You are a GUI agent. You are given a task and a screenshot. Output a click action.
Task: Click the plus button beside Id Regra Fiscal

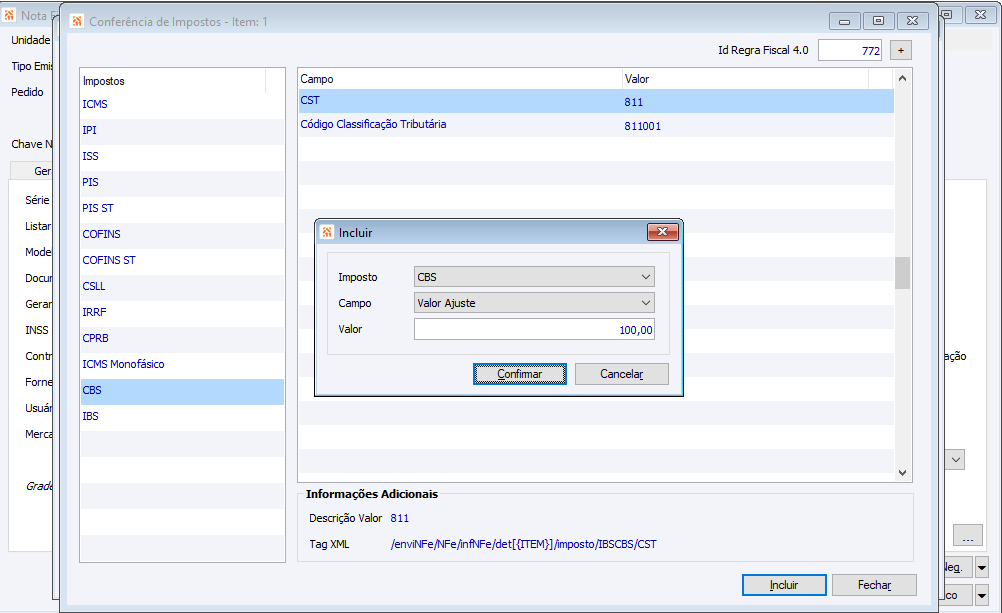click(901, 50)
